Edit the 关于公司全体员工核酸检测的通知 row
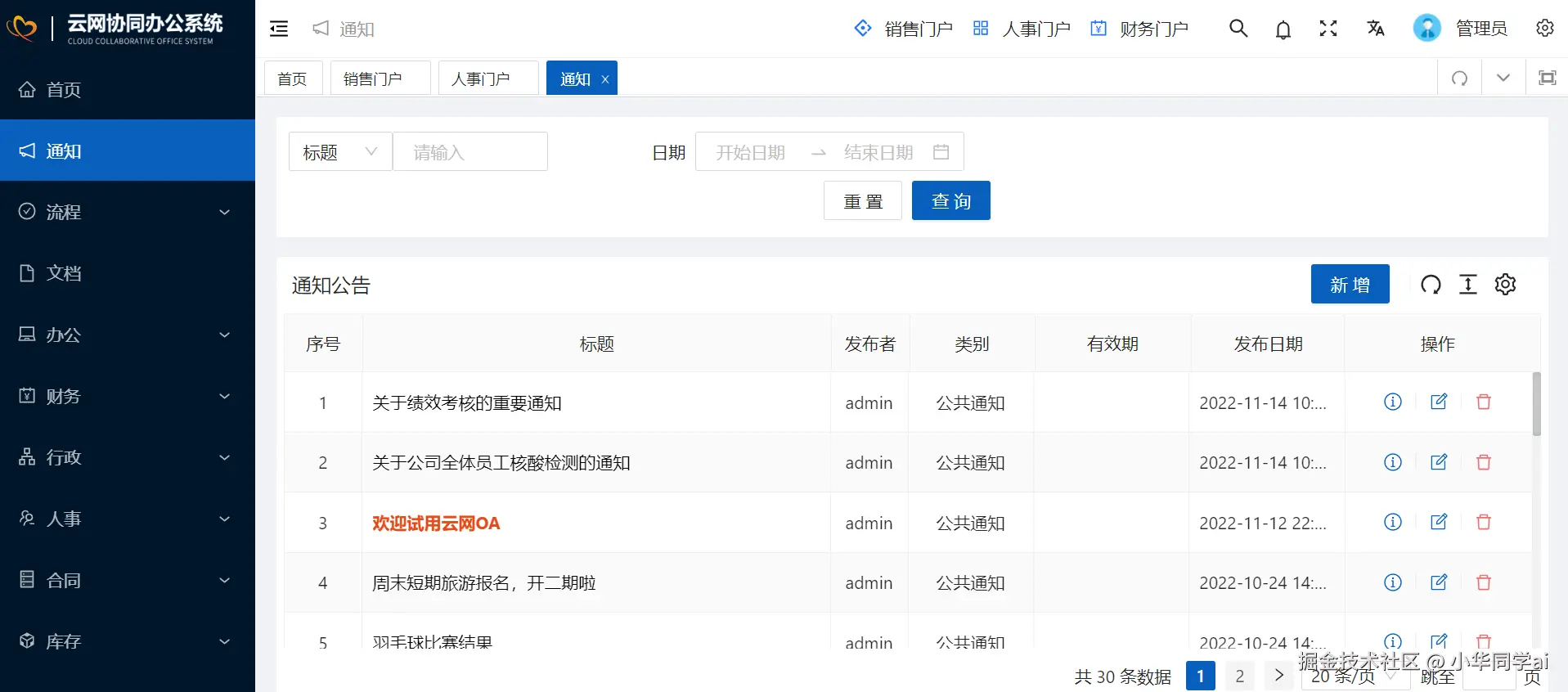Image resolution: width=1568 pixels, height=692 pixels. point(1439,462)
